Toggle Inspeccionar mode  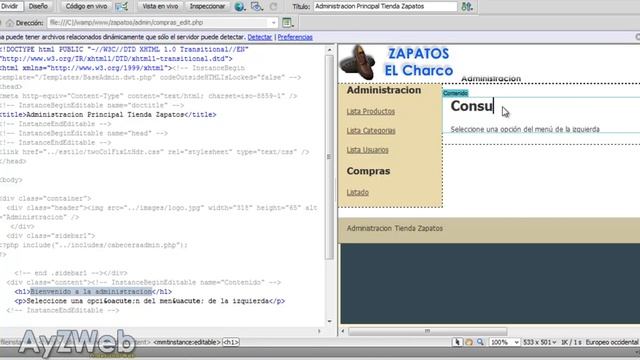point(207,6)
